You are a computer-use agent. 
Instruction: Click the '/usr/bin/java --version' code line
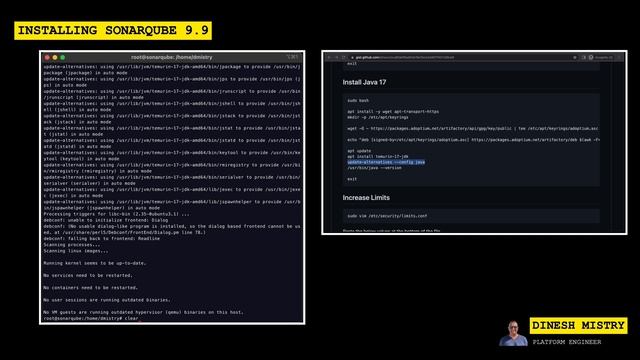tap(374, 168)
